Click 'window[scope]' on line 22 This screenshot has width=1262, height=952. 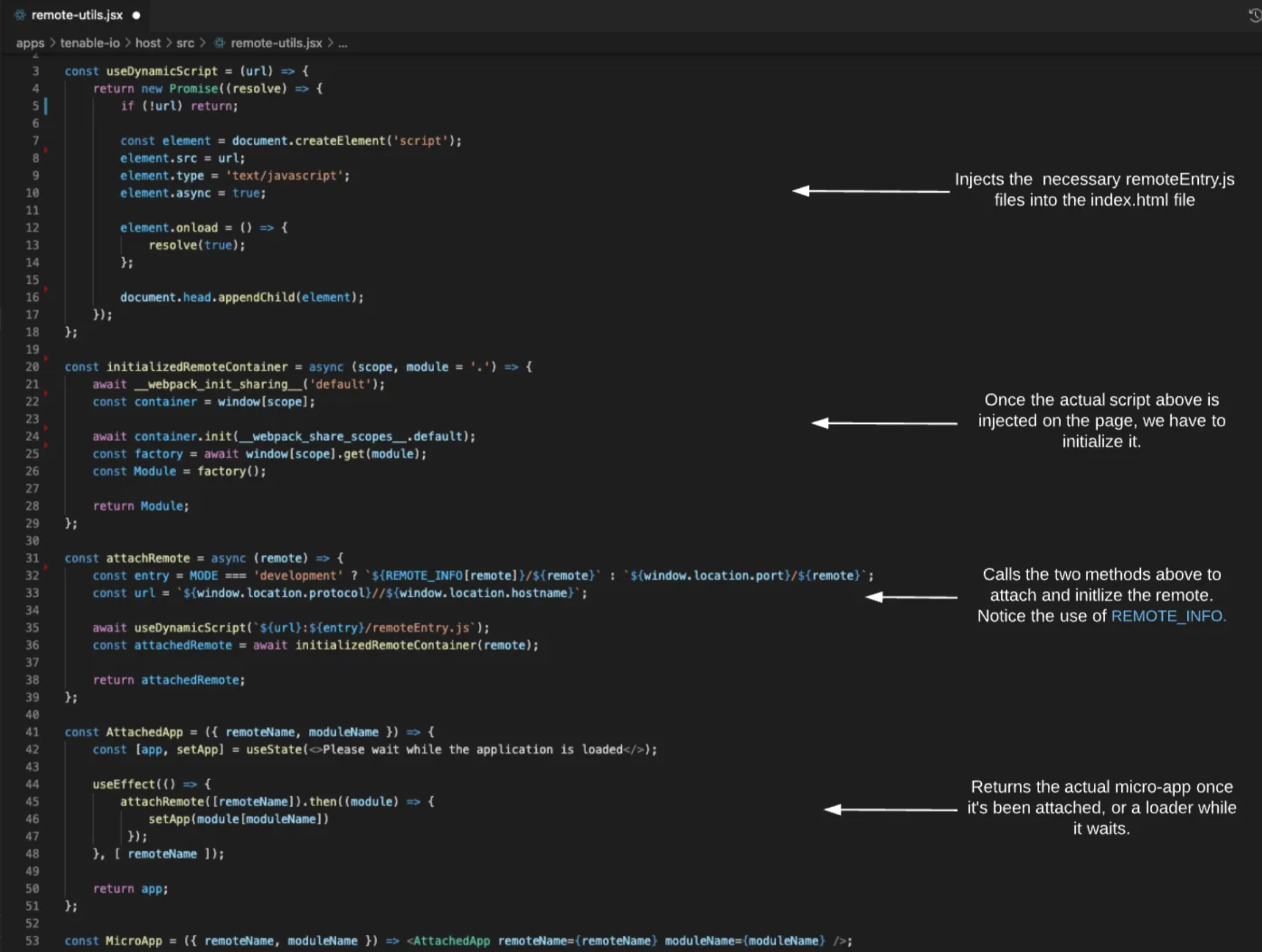[x=264, y=402]
